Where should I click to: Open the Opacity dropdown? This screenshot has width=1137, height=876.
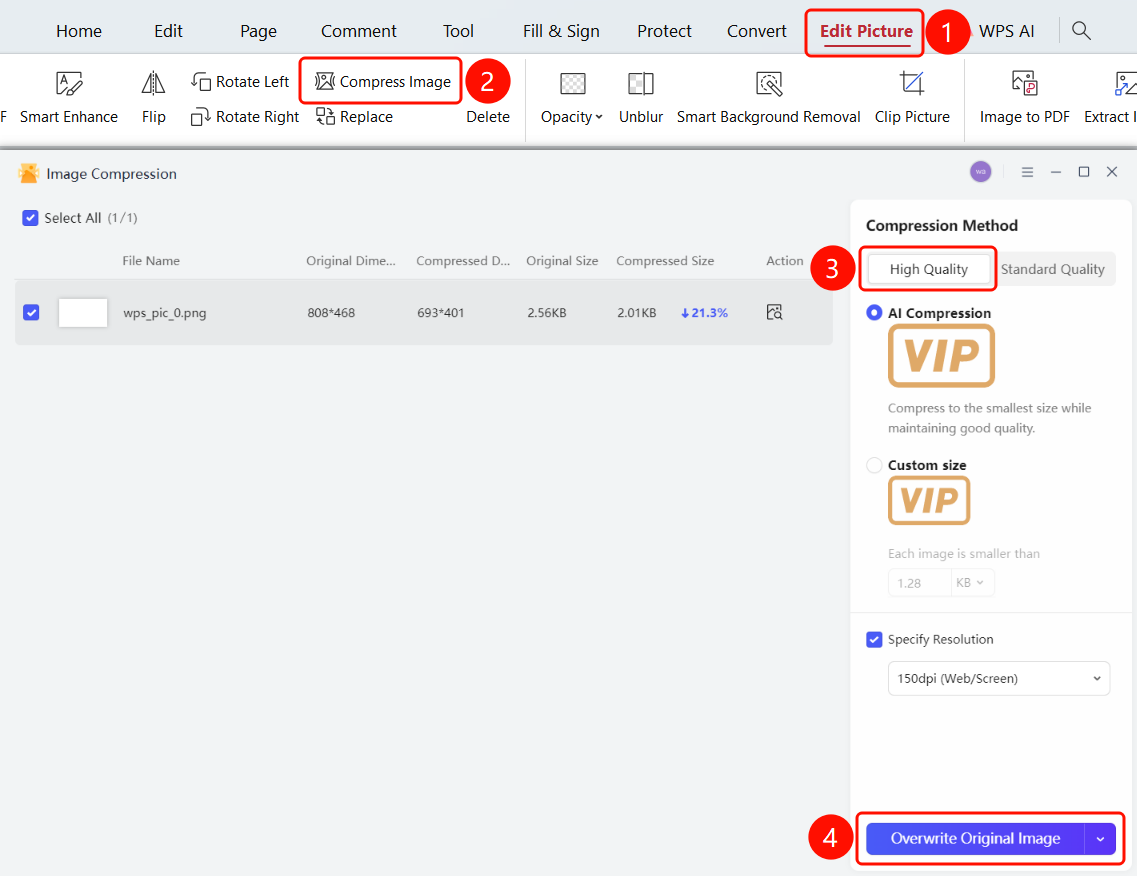click(571, 117)
